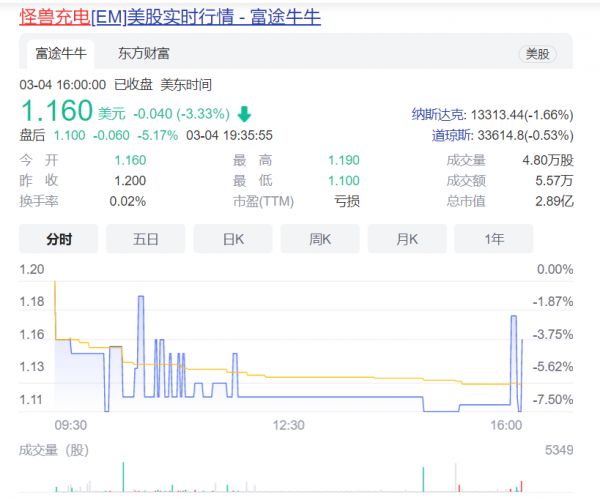Select the 五日 chart period
This screenshot has width=600, height=500.
point(146,238)
